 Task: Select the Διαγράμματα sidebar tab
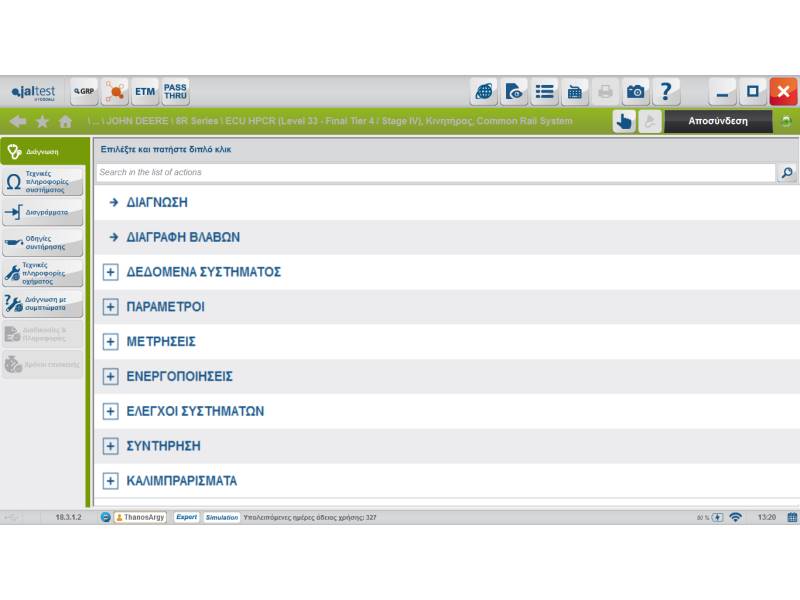coord(42,212)
